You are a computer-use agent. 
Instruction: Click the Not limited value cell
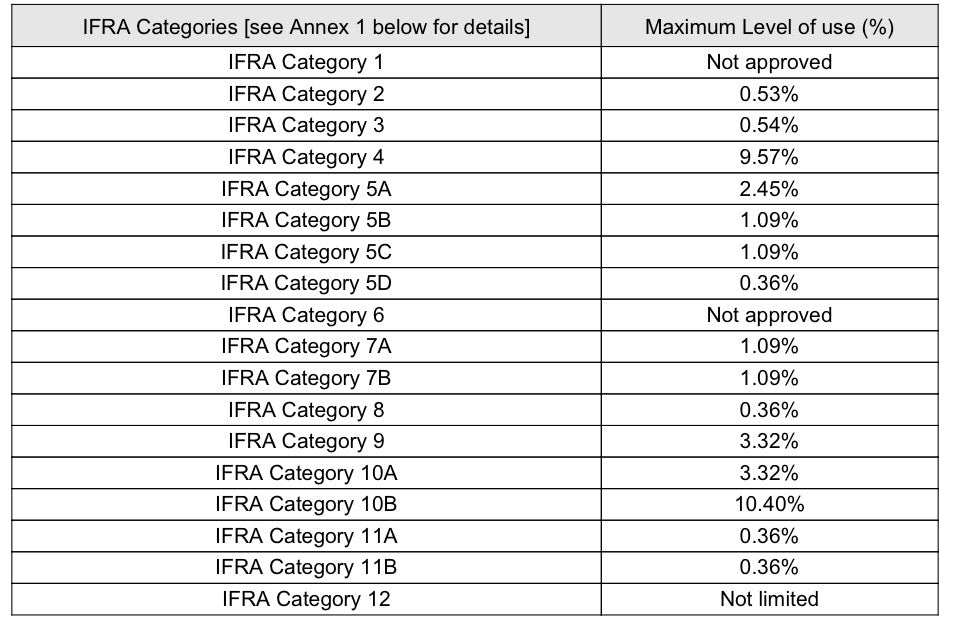[769, 599]
